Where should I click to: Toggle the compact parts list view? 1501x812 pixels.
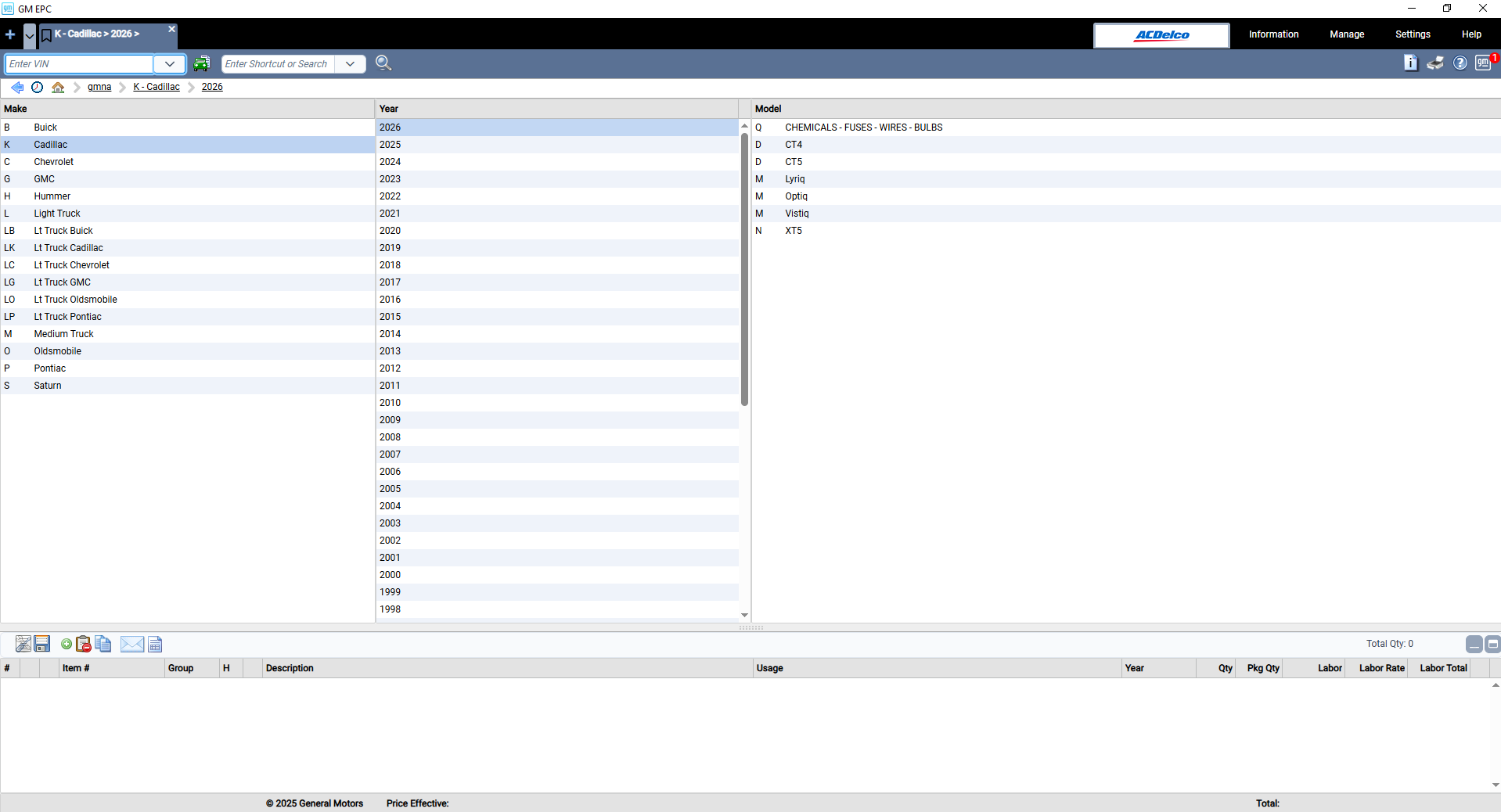coord(1492,645)
